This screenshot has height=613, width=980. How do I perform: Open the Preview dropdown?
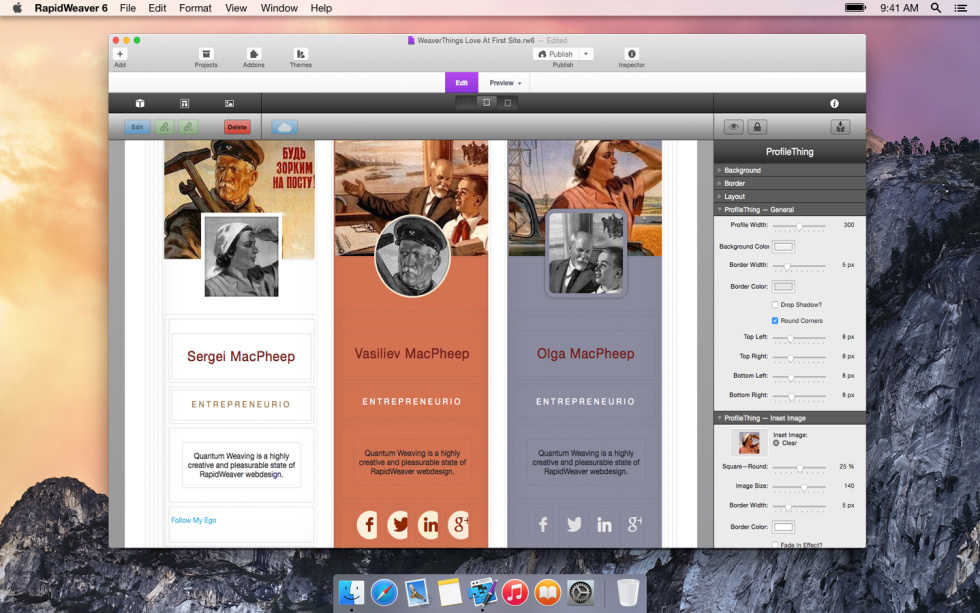pyautogui.click(x=505, y=82)
